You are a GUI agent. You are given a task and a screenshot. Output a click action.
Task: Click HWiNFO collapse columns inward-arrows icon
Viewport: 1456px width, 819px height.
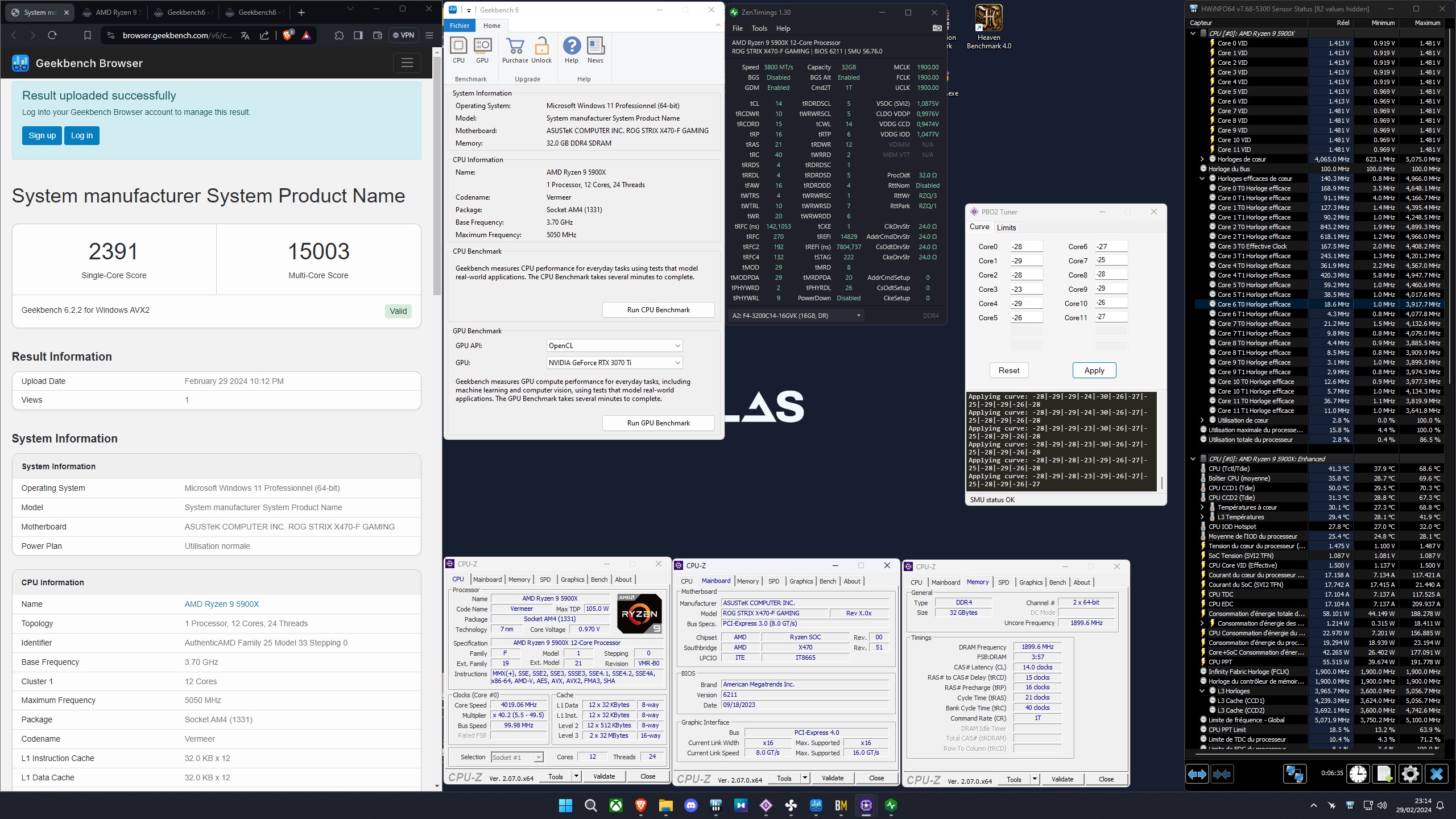[x=1222, y=774]
